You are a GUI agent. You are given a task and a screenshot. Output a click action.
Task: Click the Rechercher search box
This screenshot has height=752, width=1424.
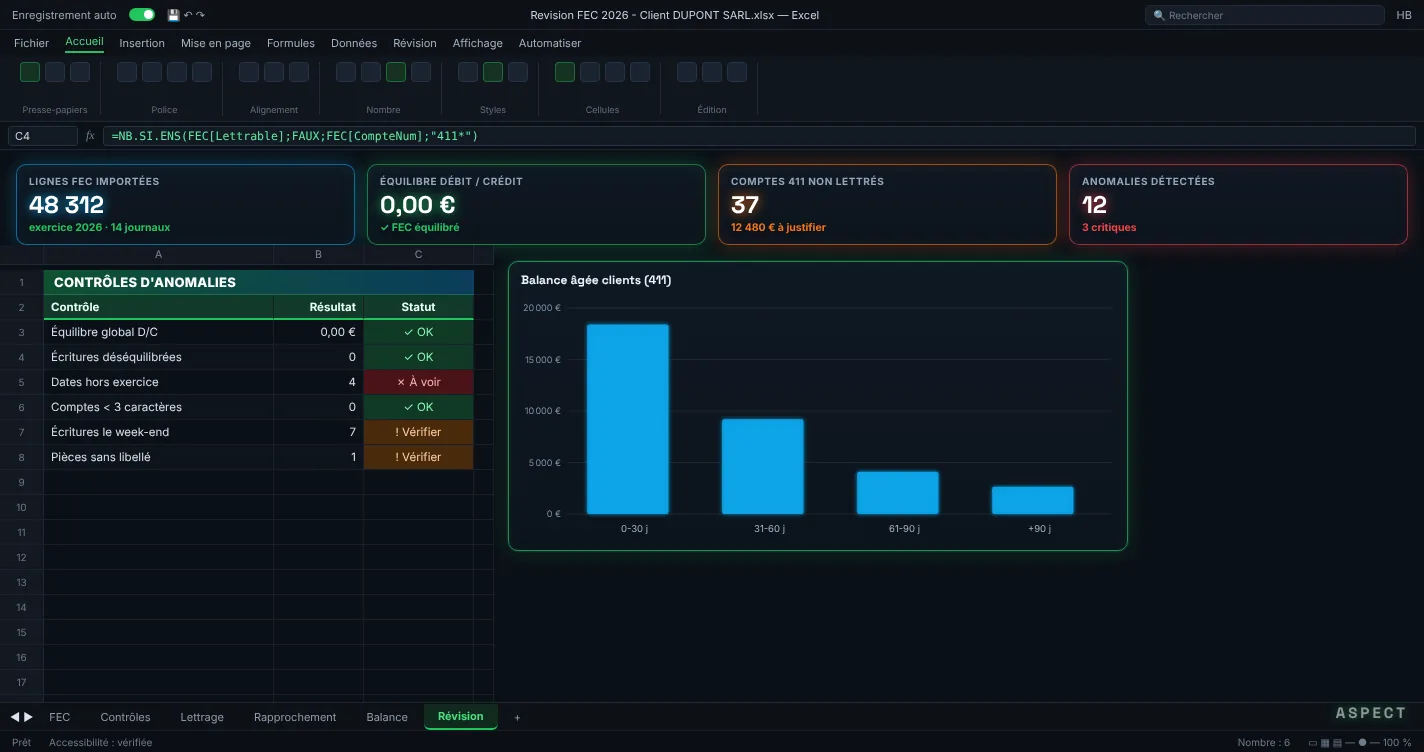(1265, 15)
